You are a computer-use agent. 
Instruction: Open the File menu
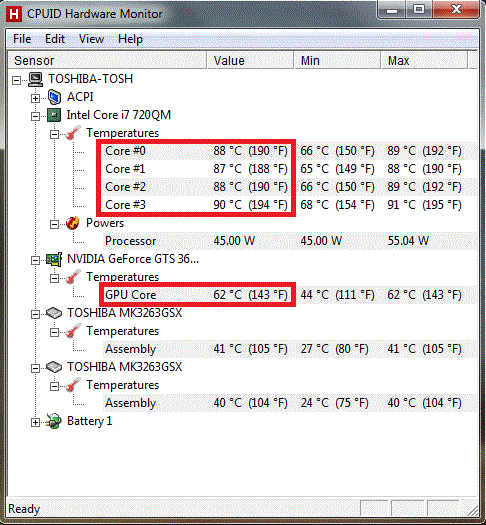click(x=22, y=39)
